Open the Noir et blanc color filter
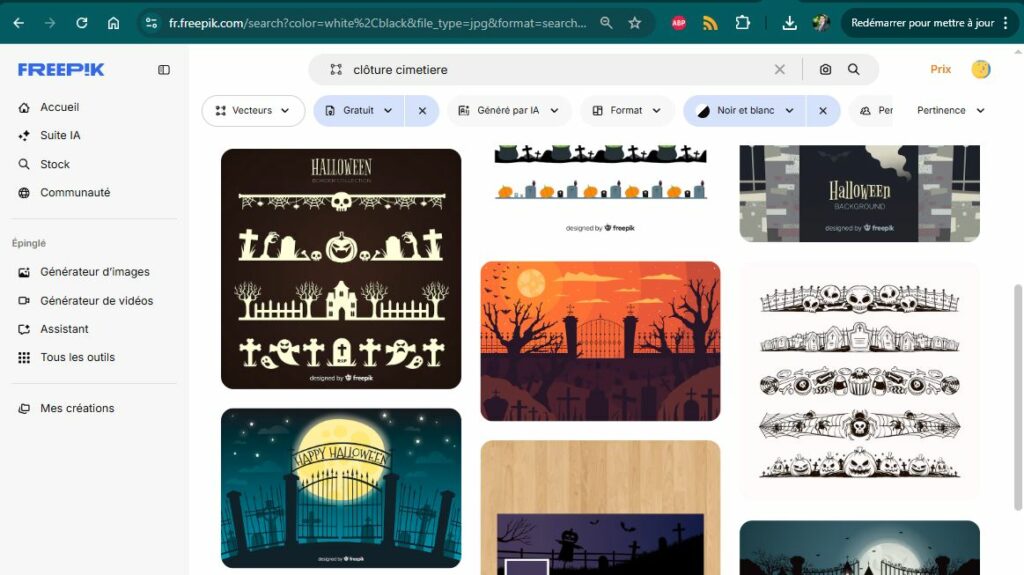 pyautogui.click(x=745, y=111)
